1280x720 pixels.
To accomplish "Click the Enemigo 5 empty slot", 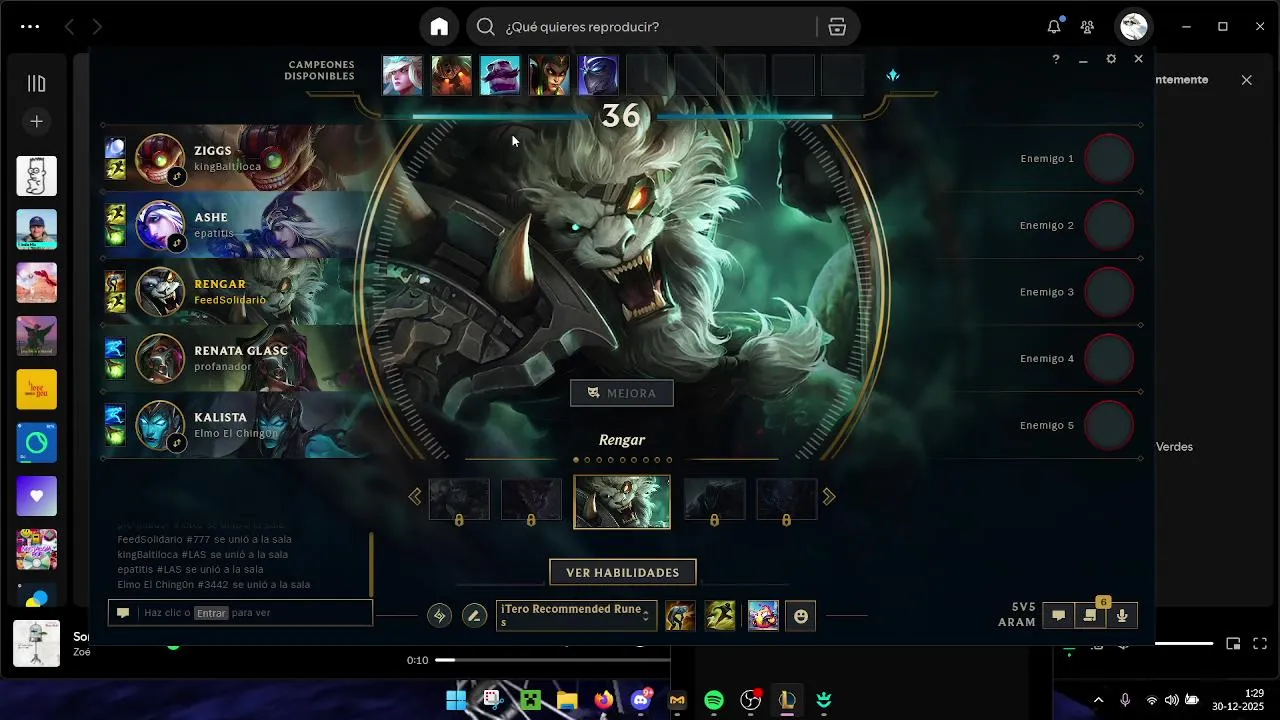I will point(1109,425).
